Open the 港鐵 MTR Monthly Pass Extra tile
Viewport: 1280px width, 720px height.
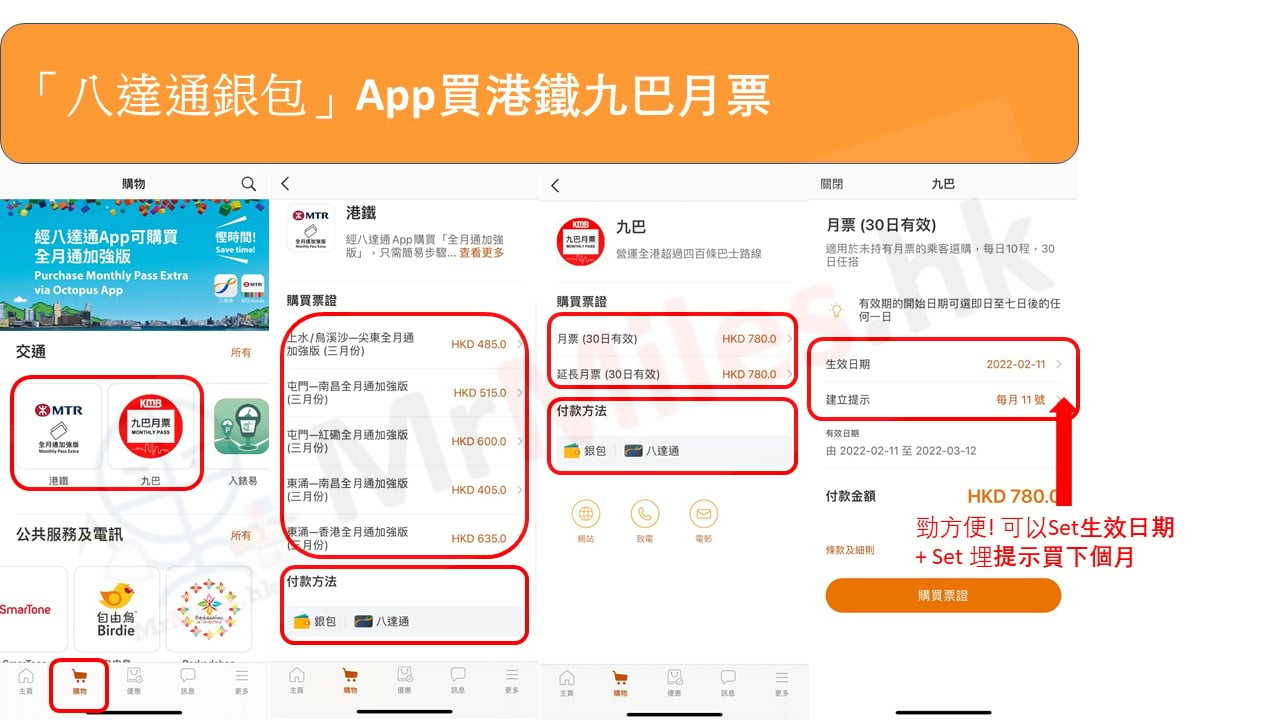click(58, 427)
